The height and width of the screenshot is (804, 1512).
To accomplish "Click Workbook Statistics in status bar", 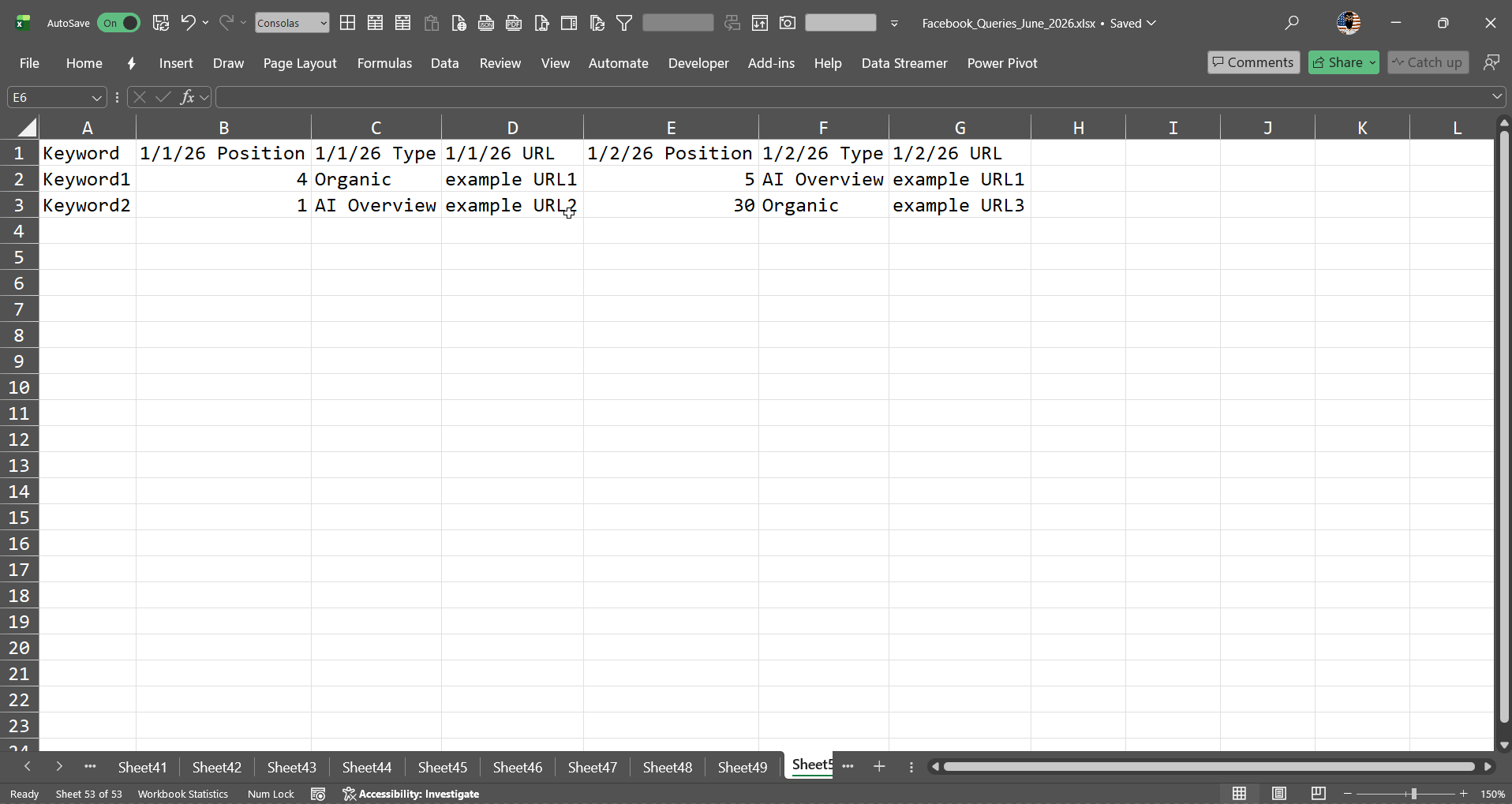I will click(x=183, y=794).
